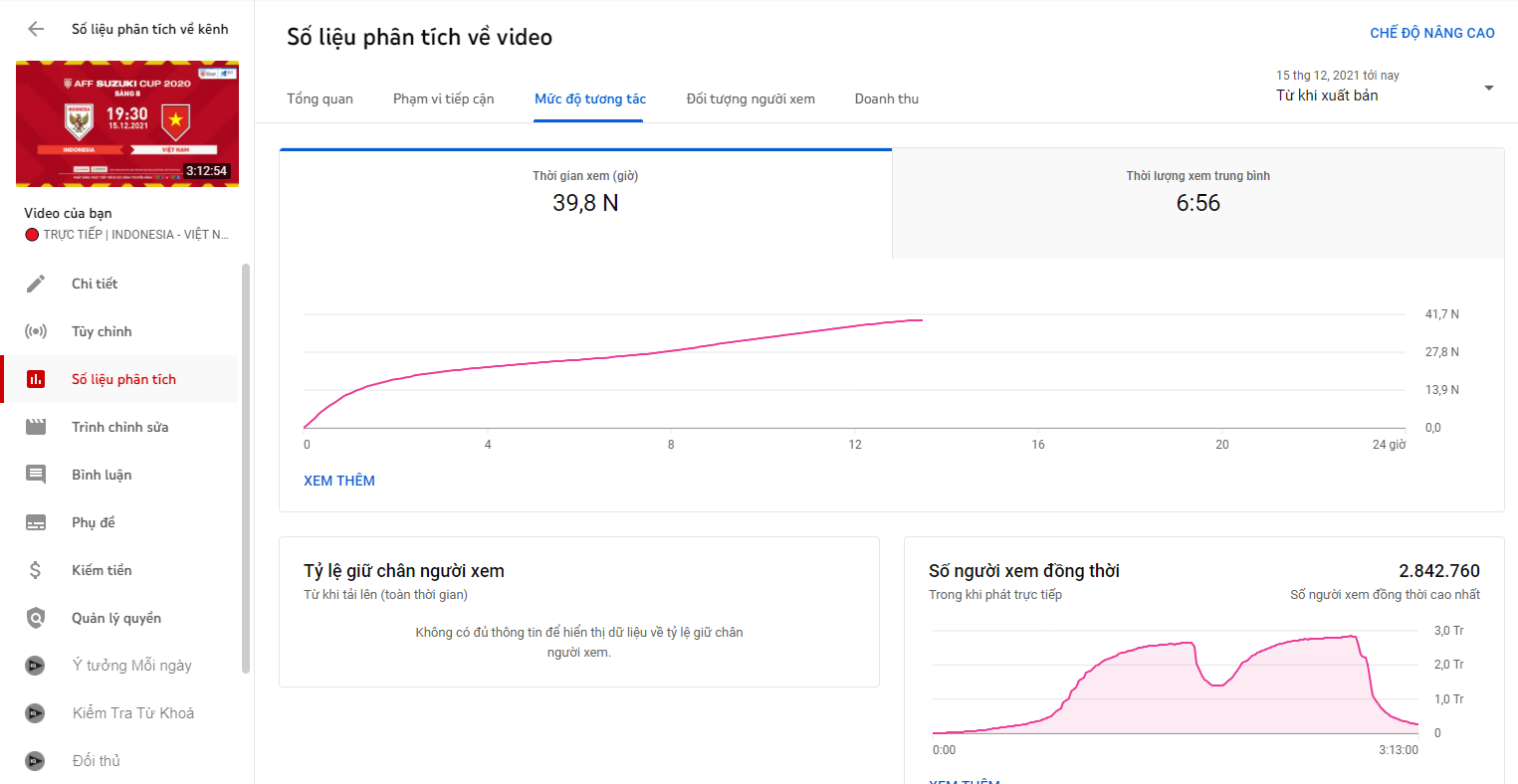Open CHẾ ĐỘ NÂNG CAO advanced mode
1518x784 pixels.
(1433, 32)
